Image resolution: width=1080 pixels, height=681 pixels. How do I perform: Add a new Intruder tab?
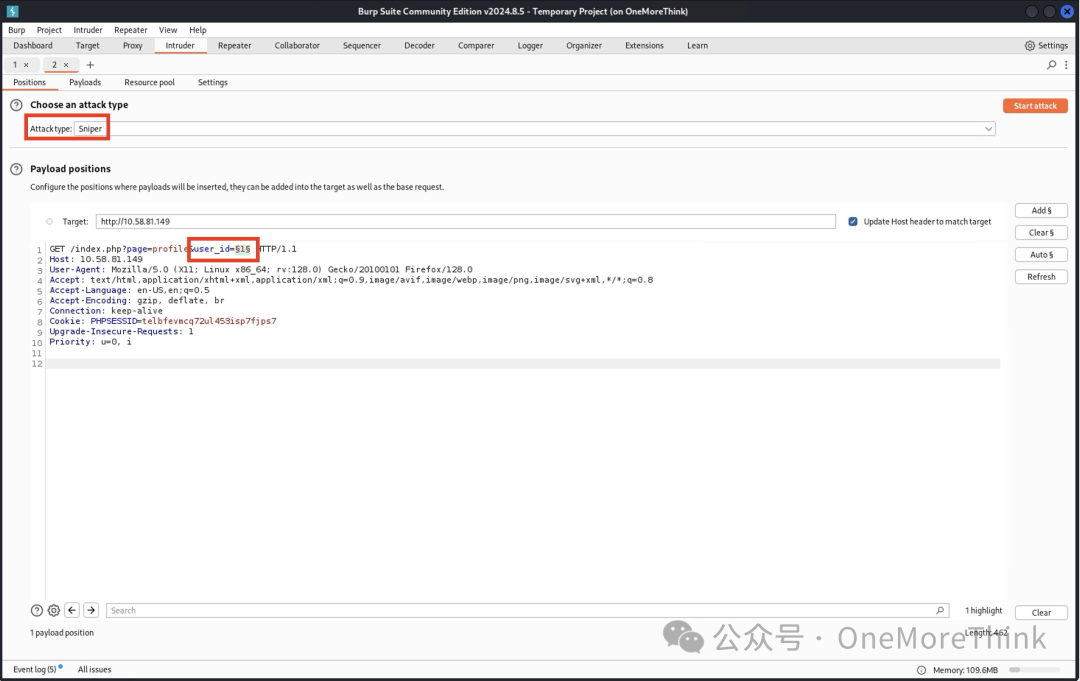[x=90, y=65]
